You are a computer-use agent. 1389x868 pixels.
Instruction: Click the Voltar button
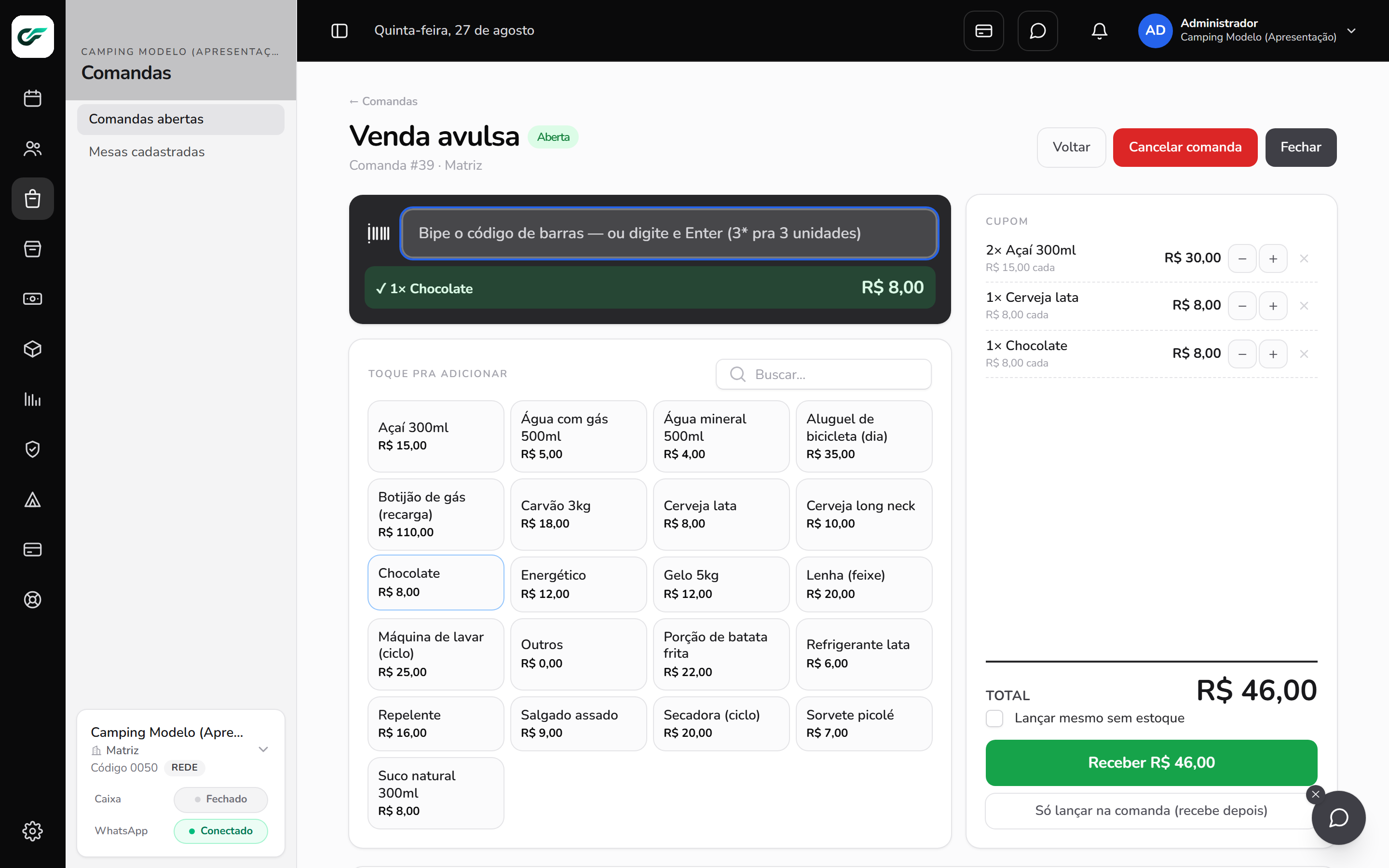click(x=1071, y=147)
